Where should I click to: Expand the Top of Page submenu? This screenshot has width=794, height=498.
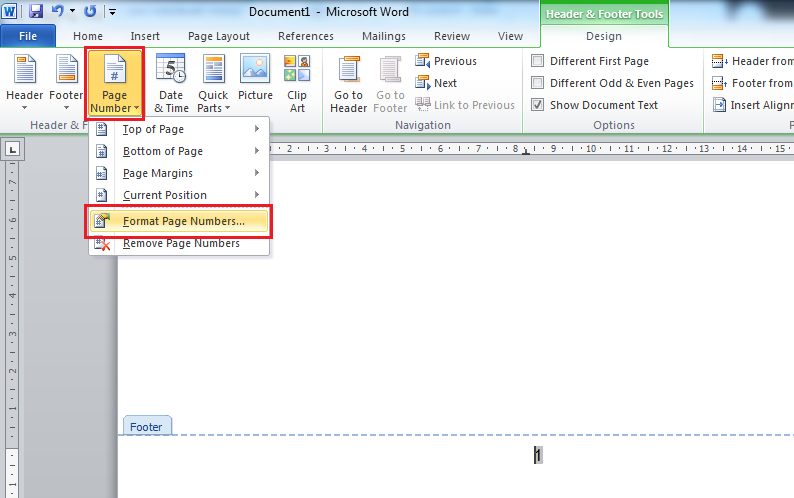click(x=179, y=129)
